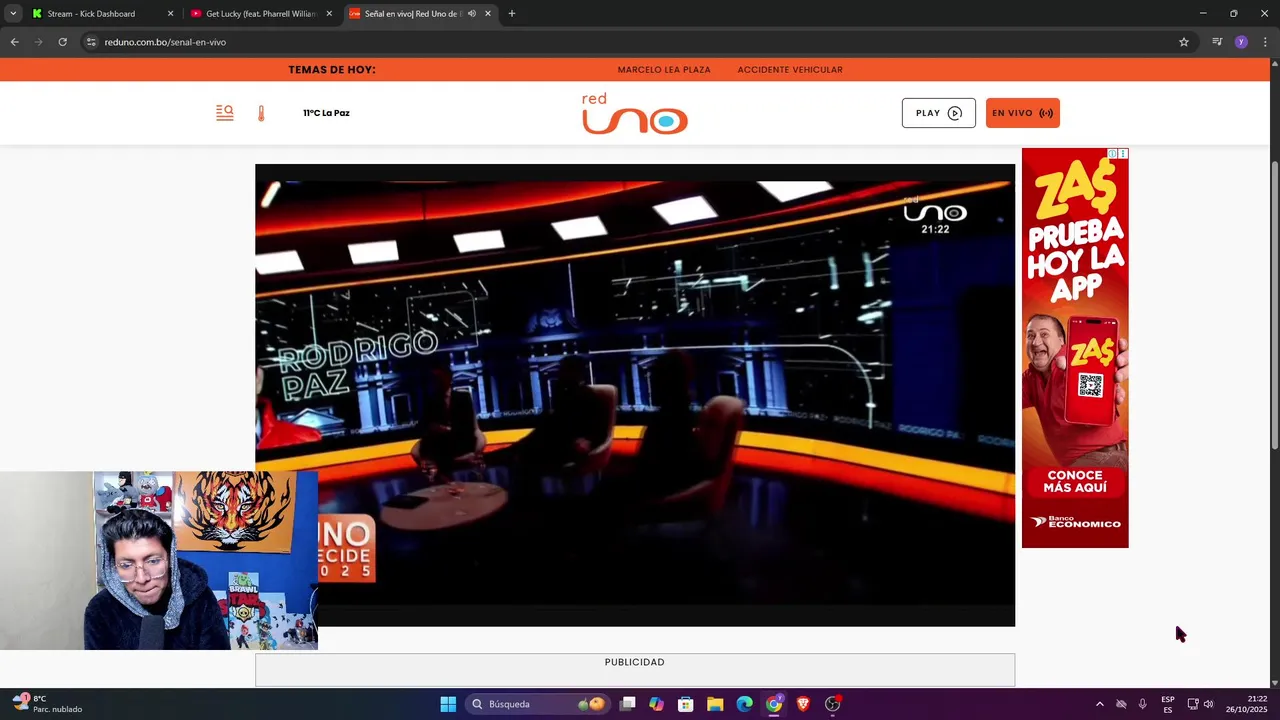Open Brave browser from taskbar
Viewport: 1280px width, 720px height.
tap(803, 704)
